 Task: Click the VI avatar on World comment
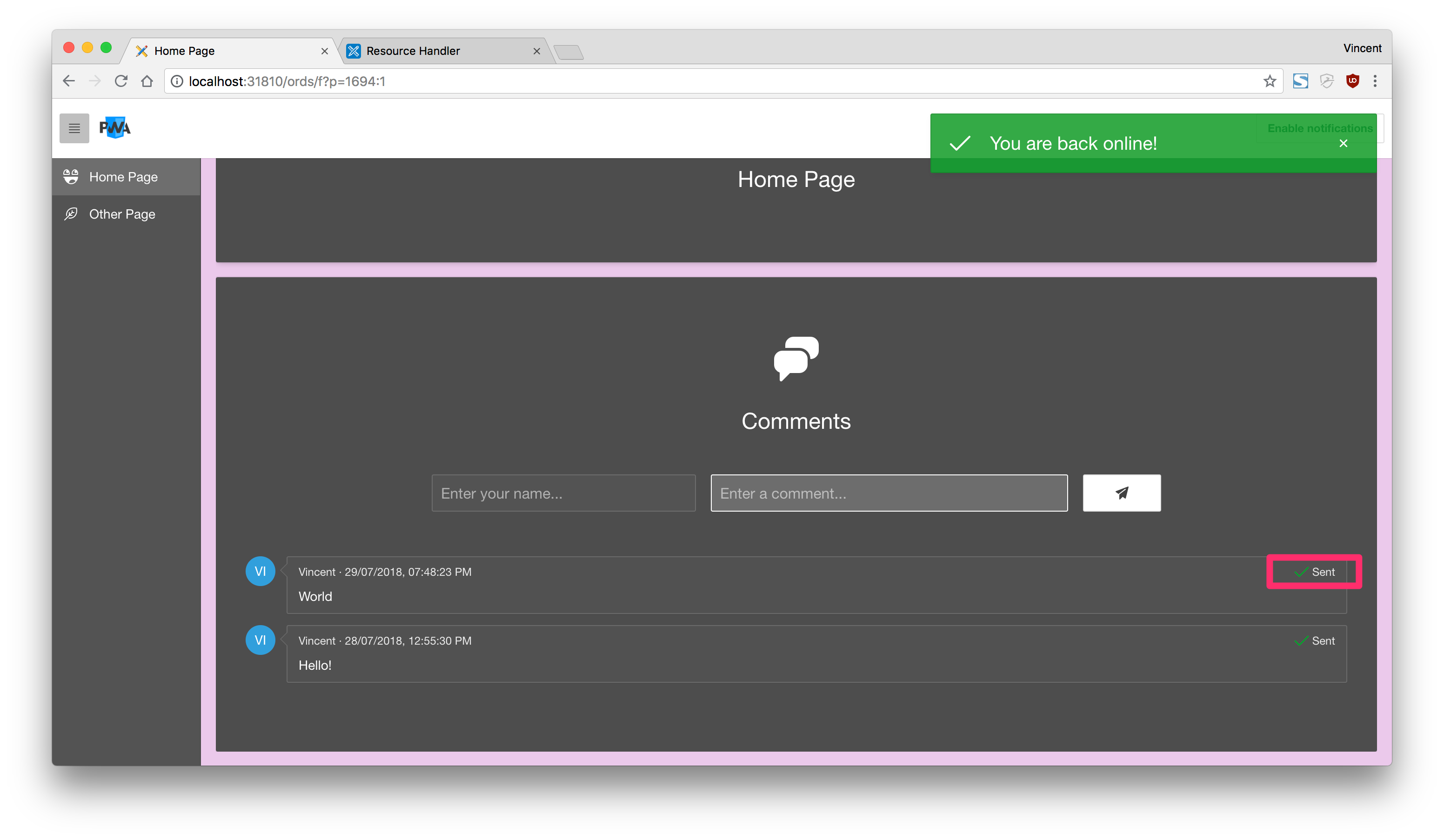click(x=260, y=571)
